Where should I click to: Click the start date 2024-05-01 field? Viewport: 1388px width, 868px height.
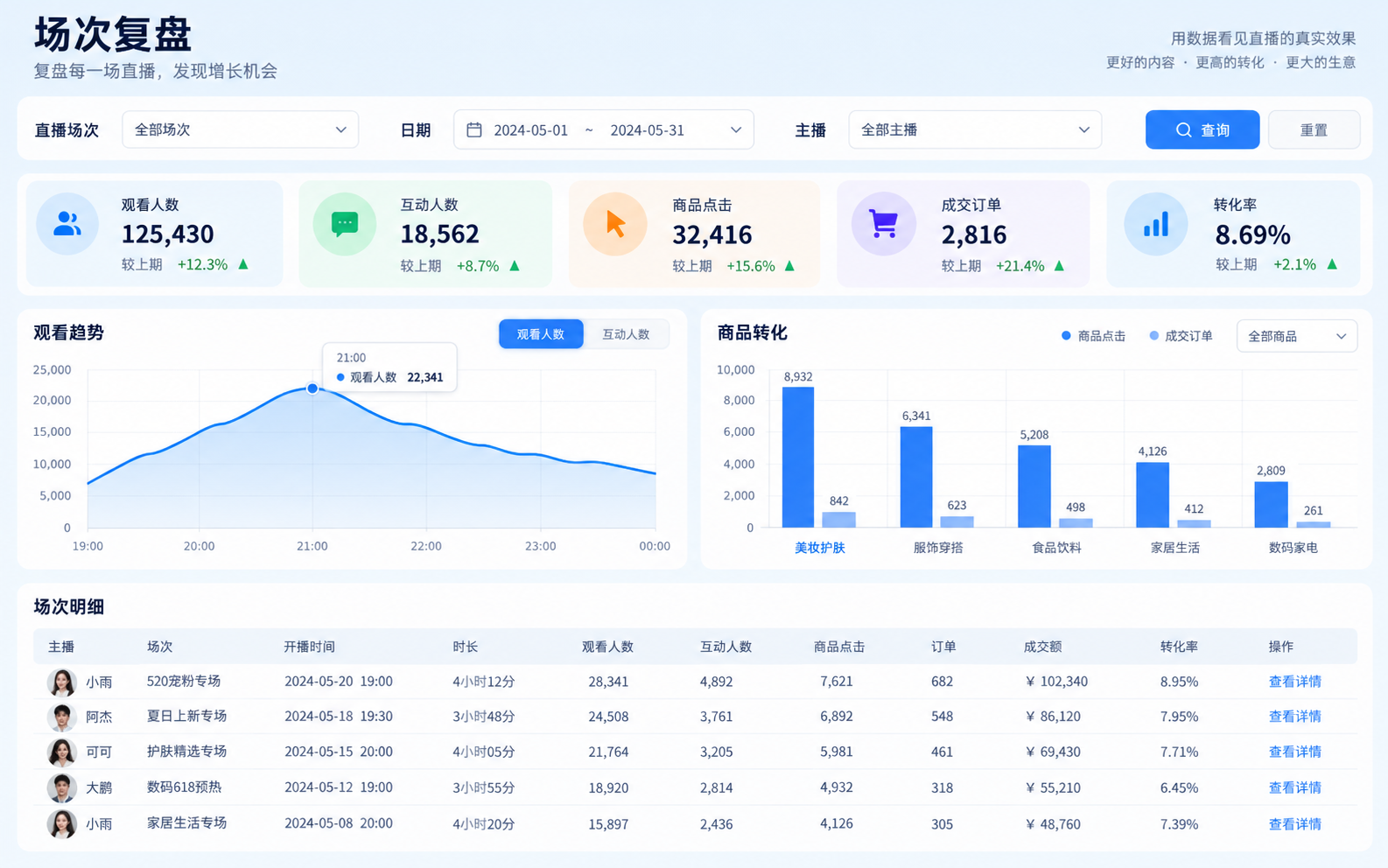click(x=530, y=130)
